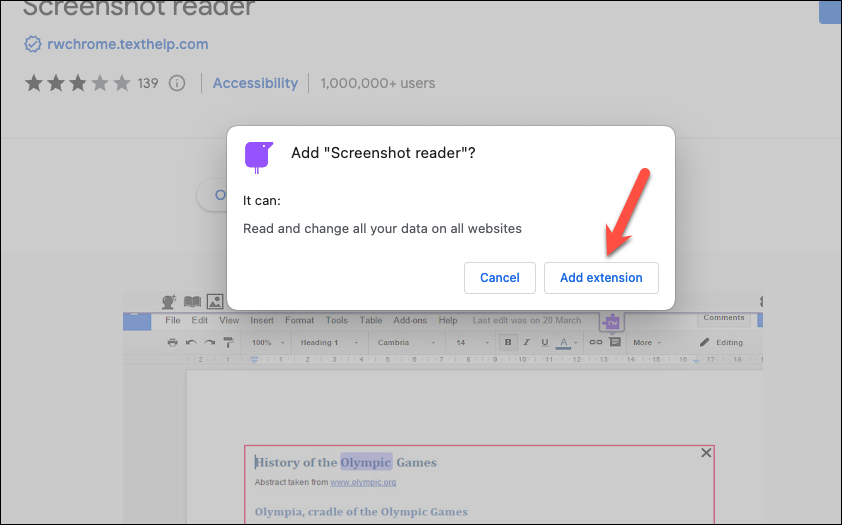The image size is (842, 525).
Task: Open the Heading 1 style dropdown
Action: point(329,342)
